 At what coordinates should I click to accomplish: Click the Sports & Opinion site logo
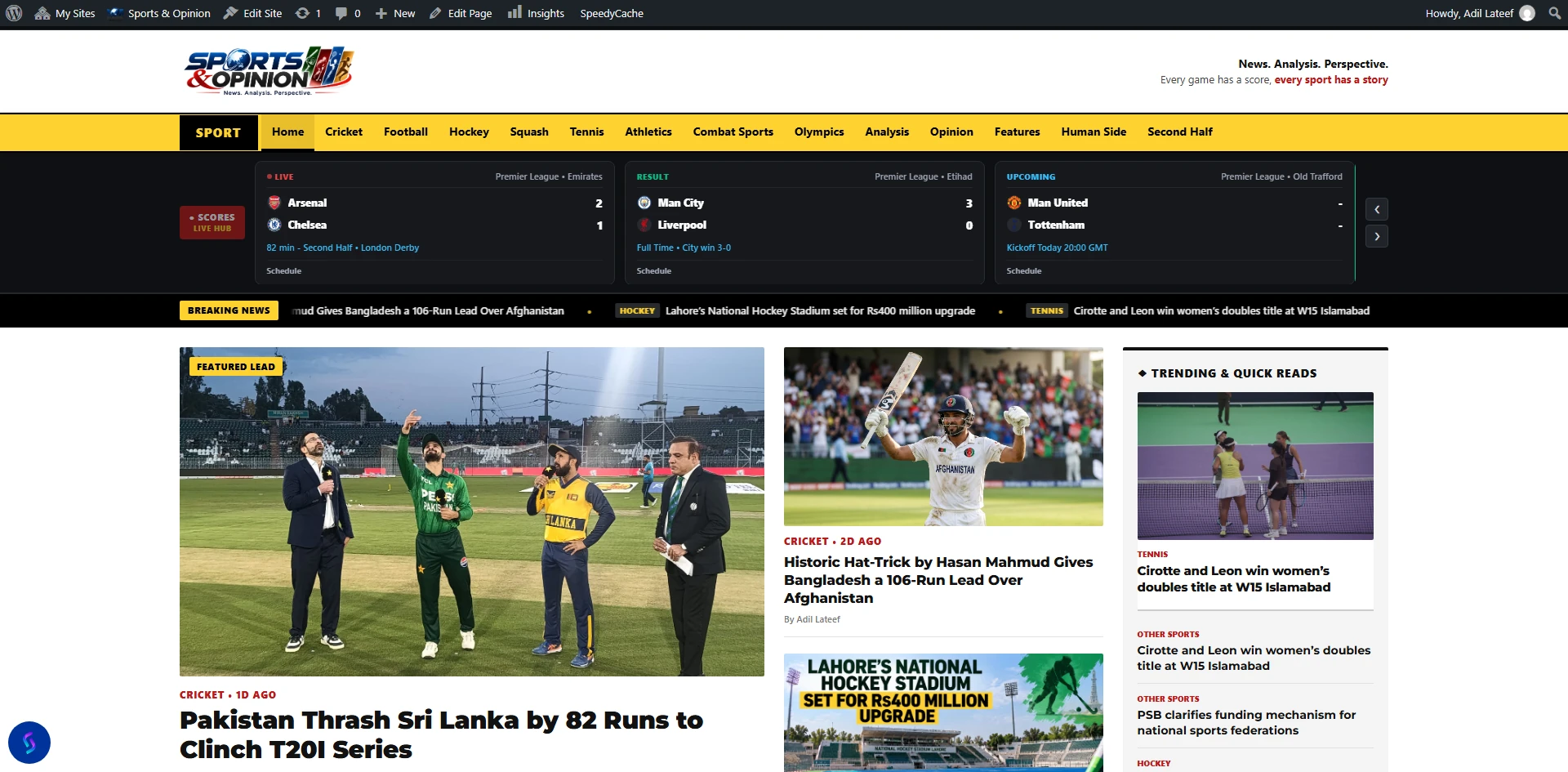(x=269, y=71)
